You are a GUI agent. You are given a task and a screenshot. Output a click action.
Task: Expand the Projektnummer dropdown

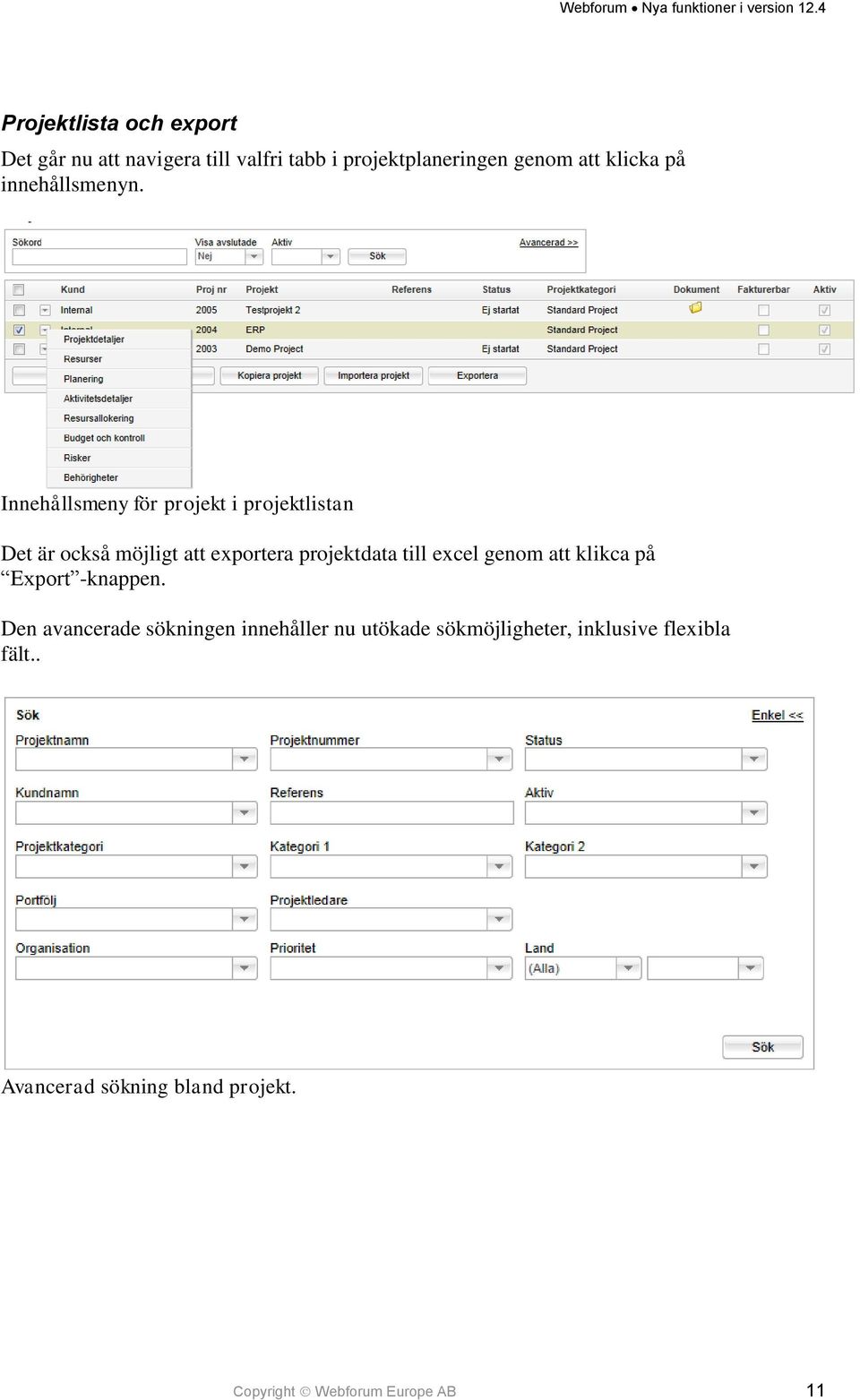click(x=500, y=760)
